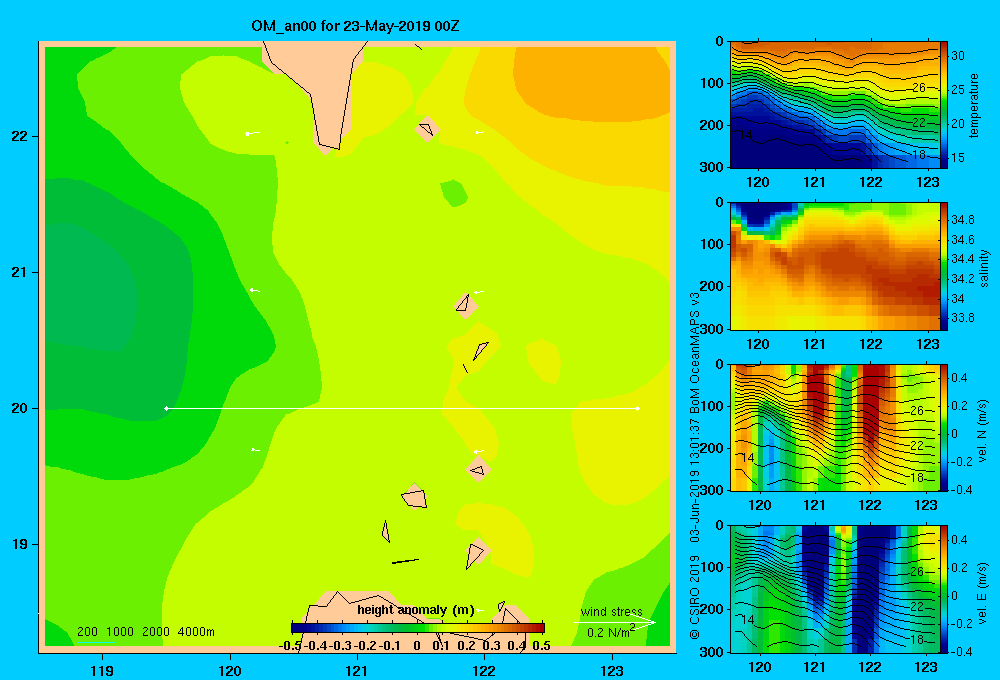Click the '2000' depth contour legend entry

[156, 632]
